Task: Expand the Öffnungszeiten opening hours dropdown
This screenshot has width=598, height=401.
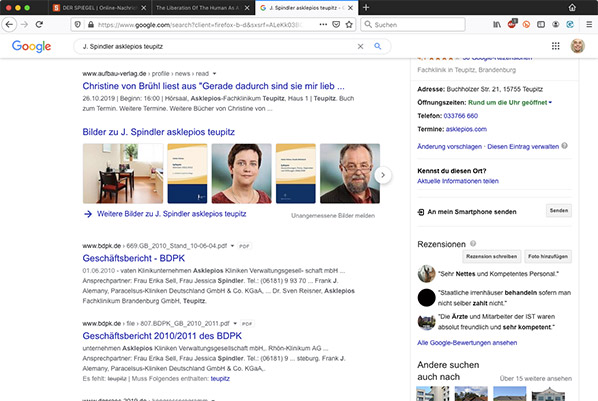Action: point(550,103)
